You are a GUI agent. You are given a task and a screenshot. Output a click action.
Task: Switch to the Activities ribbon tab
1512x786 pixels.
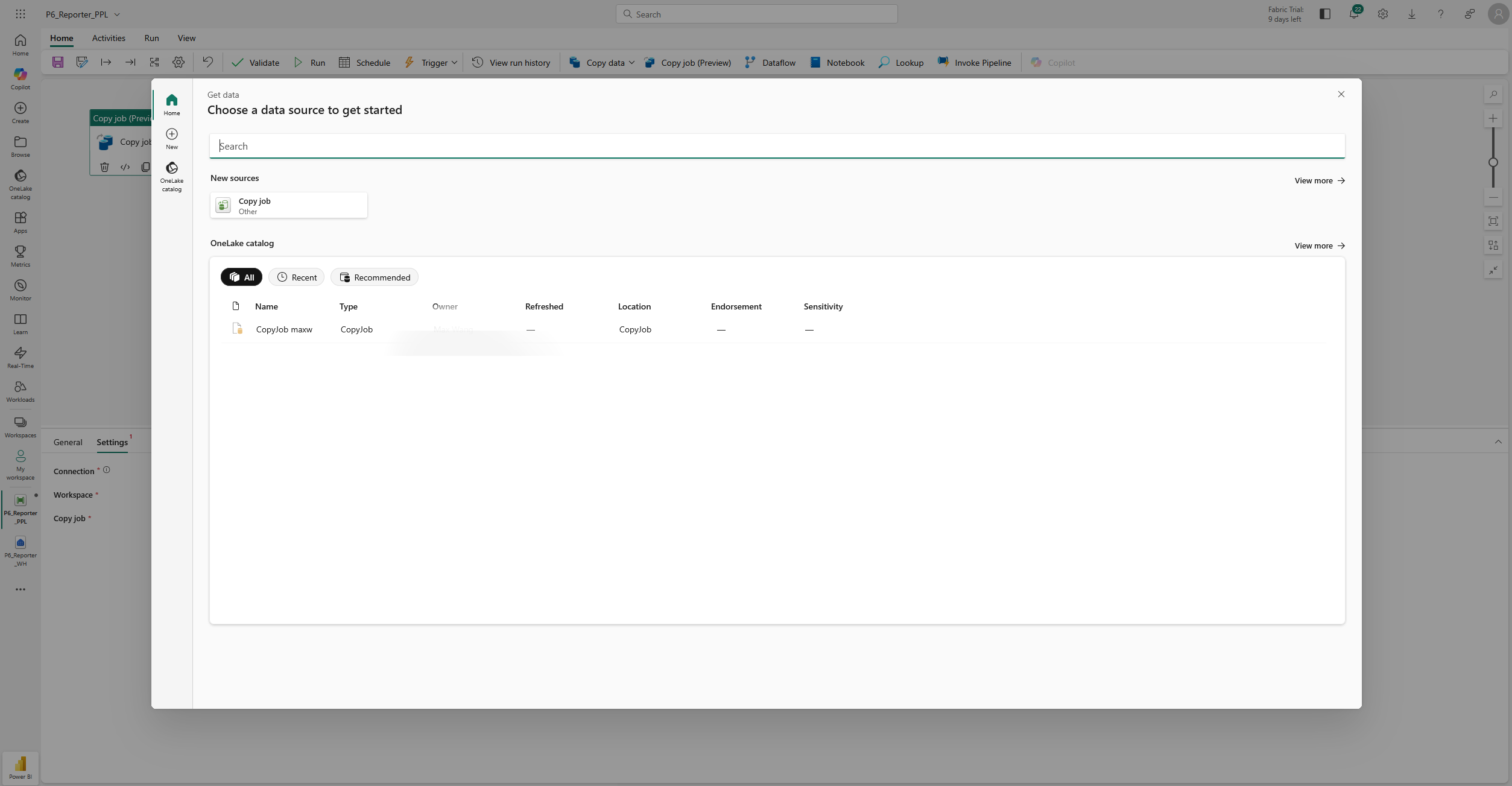pos(108,37)
